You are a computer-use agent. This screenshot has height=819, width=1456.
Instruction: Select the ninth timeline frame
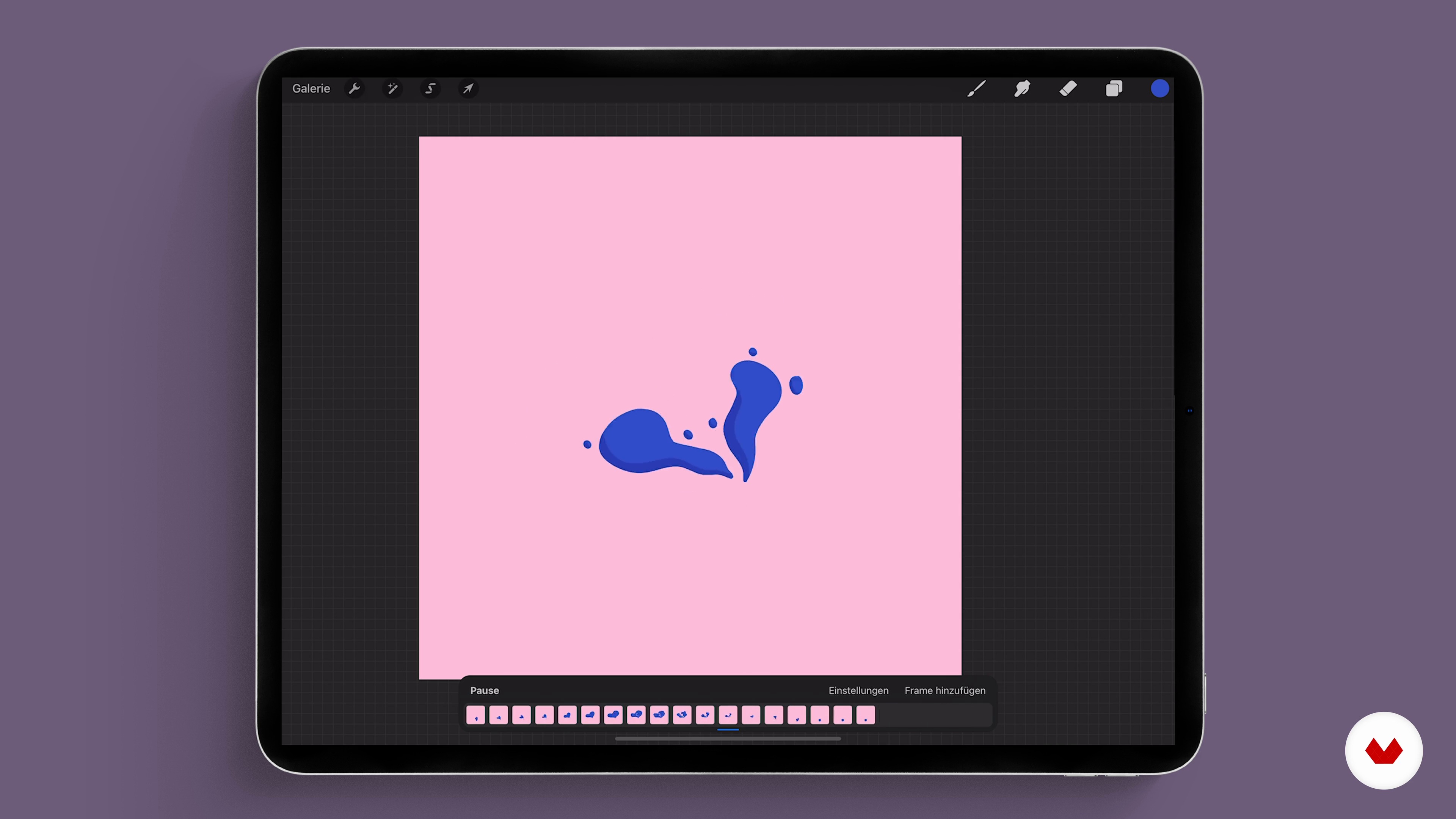pos(659,715)
